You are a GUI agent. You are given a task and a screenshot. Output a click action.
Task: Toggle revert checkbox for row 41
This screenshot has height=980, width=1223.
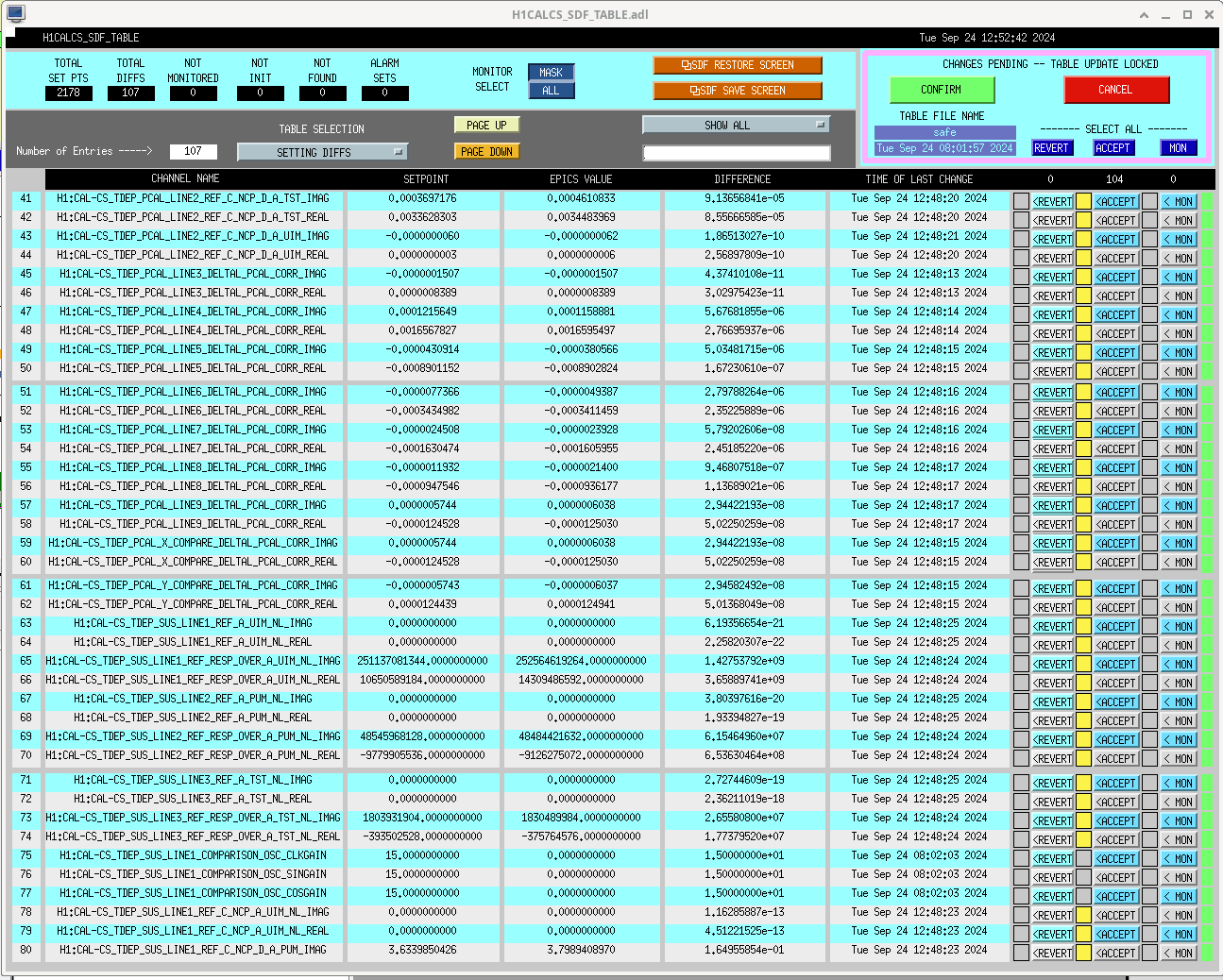pos(1021,201)
